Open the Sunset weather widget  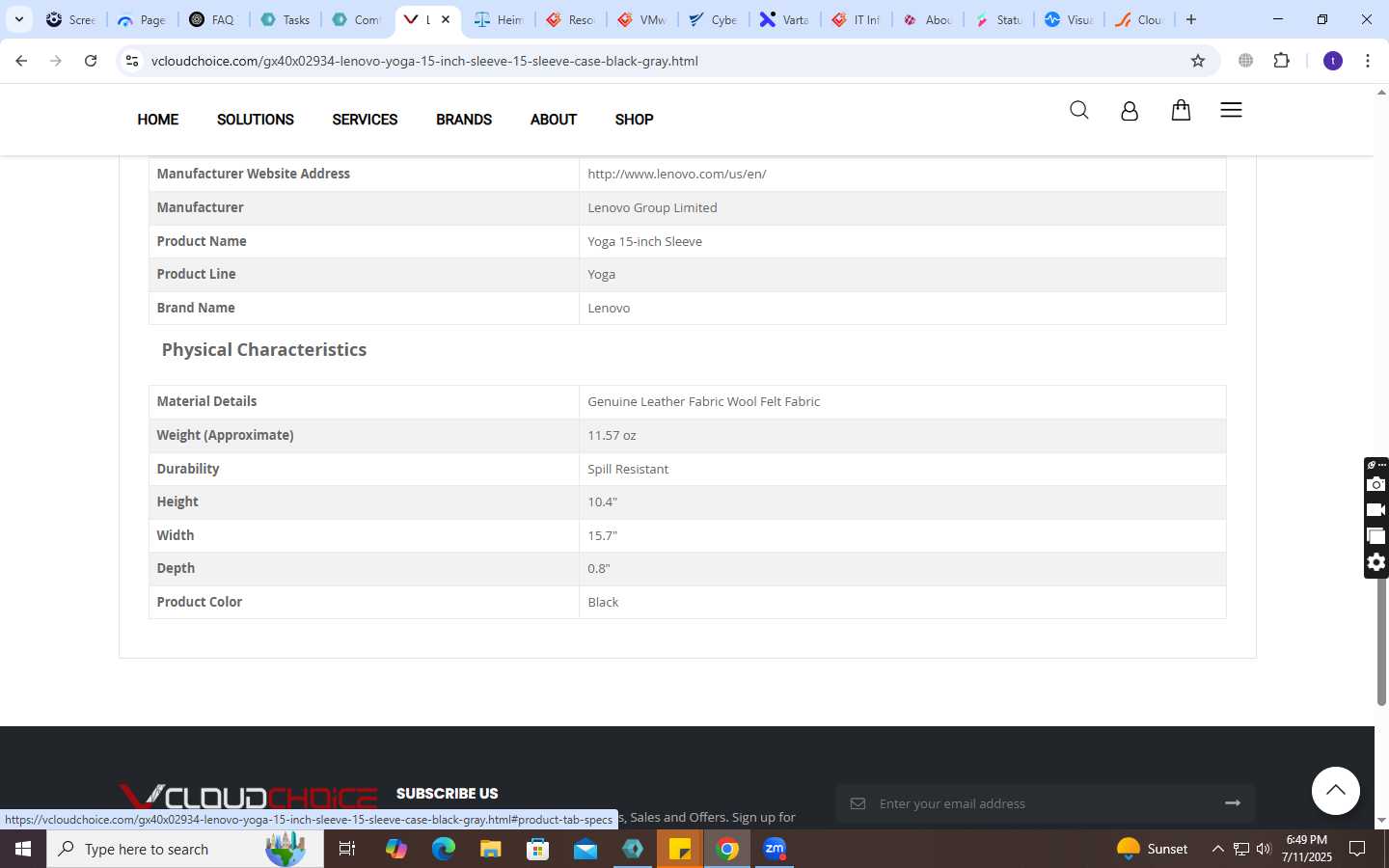(x=1152, y=849)
